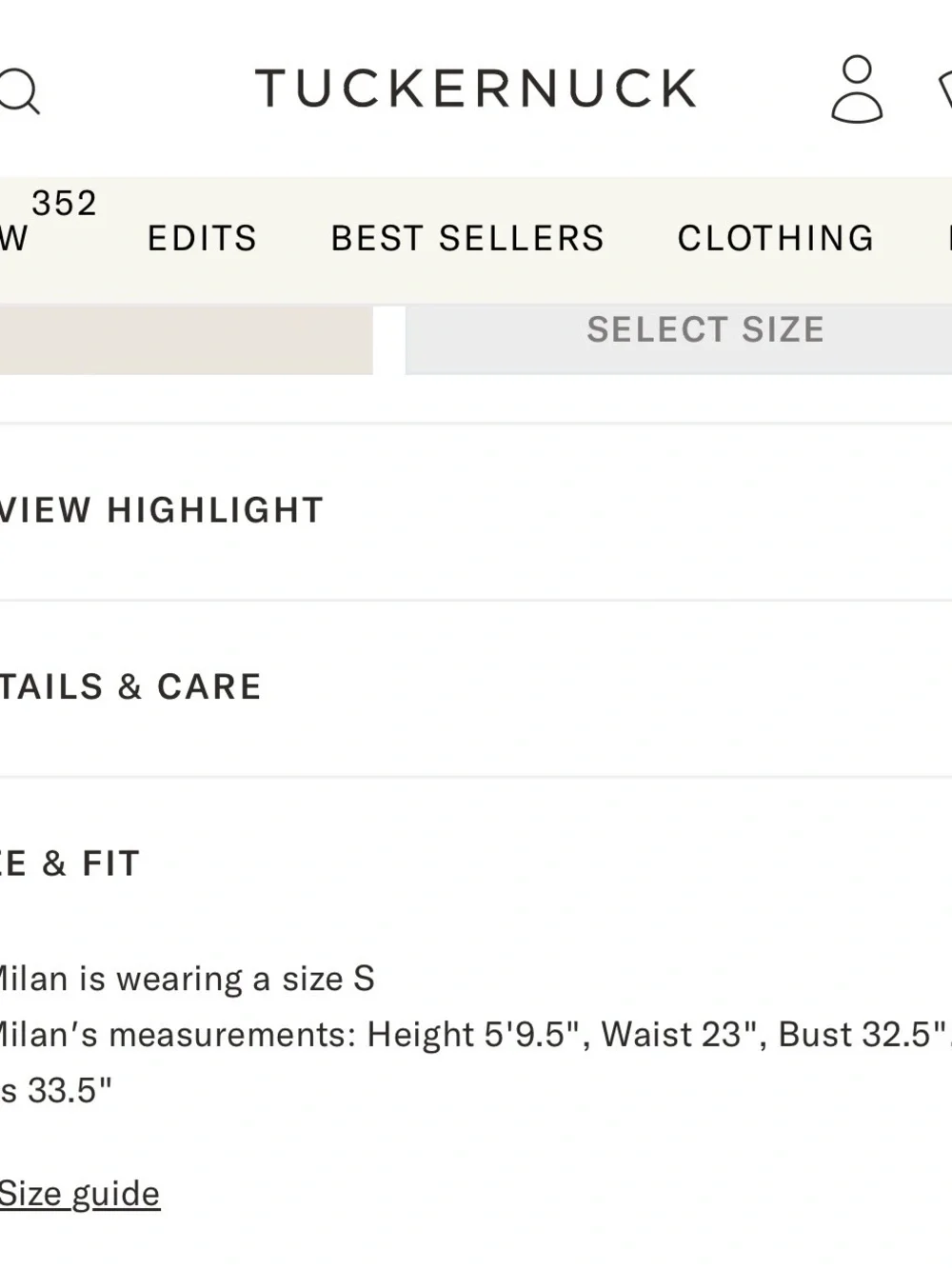Expand the REVIEW HIGHLIGHT section

click(x=476, y=510)
